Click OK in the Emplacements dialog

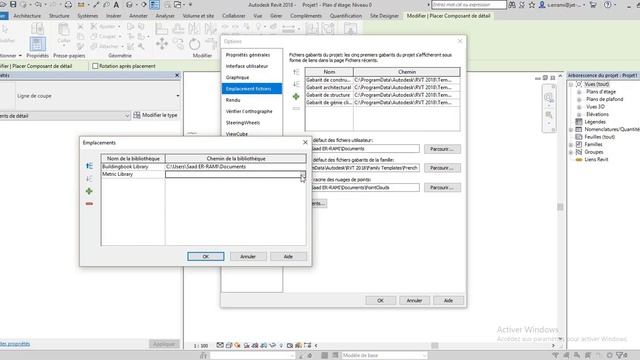206,256
